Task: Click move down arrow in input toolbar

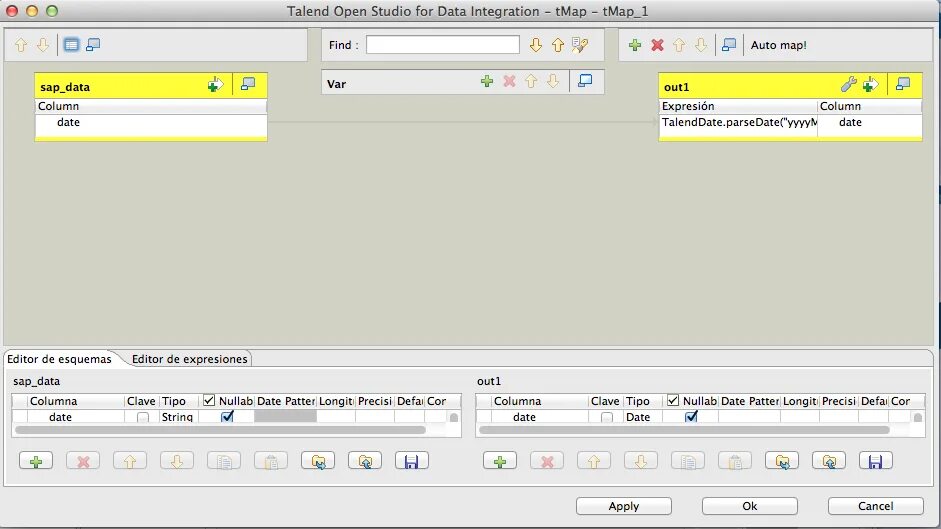Action: point(43,45)
